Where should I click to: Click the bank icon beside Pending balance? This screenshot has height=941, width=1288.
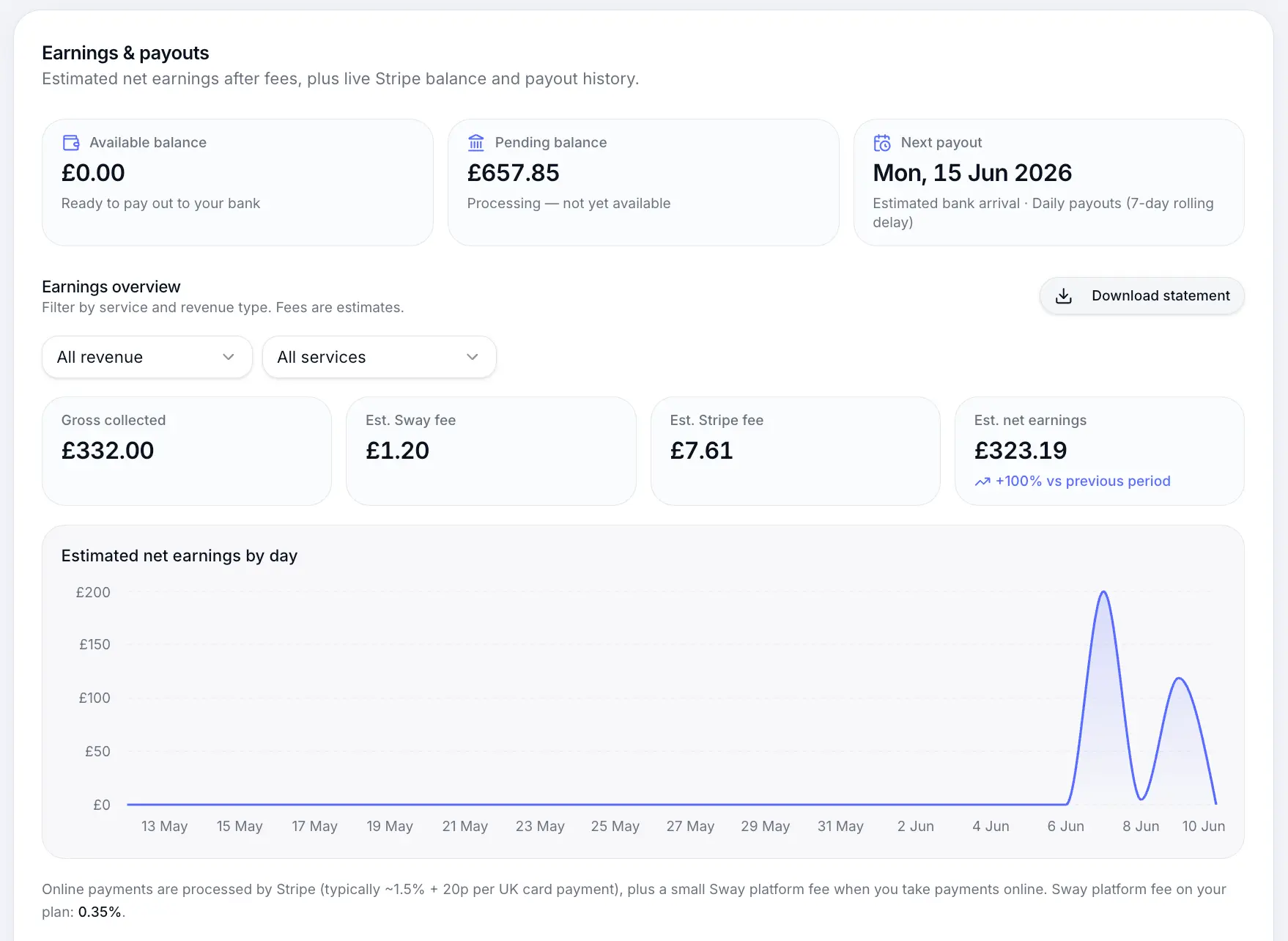pos(476,142)
